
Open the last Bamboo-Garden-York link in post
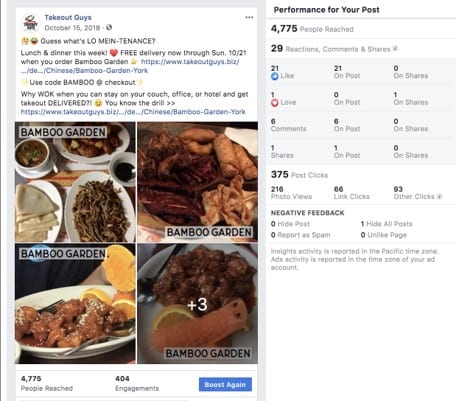133,112
